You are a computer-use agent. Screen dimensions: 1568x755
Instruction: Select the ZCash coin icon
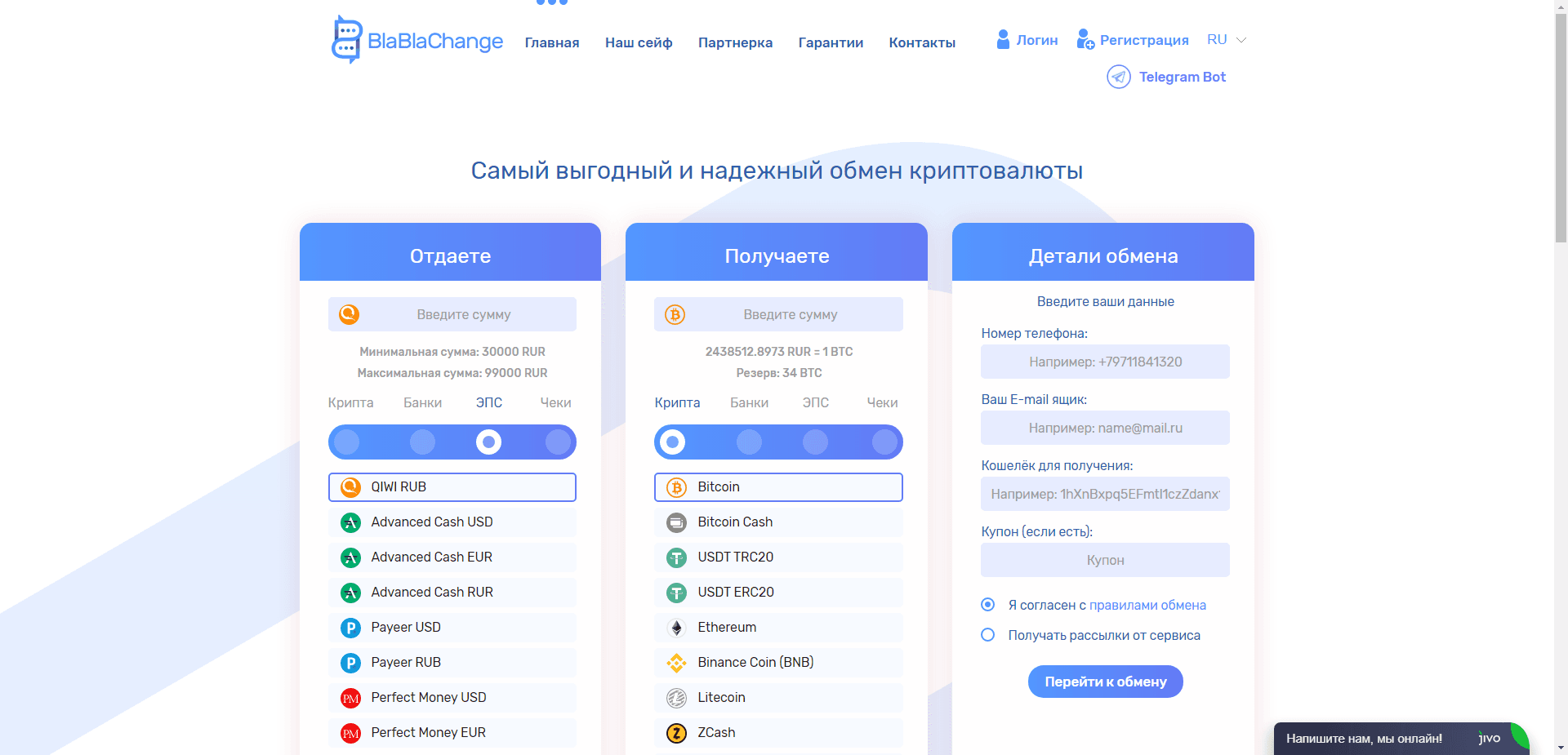[x=675, y=733]
